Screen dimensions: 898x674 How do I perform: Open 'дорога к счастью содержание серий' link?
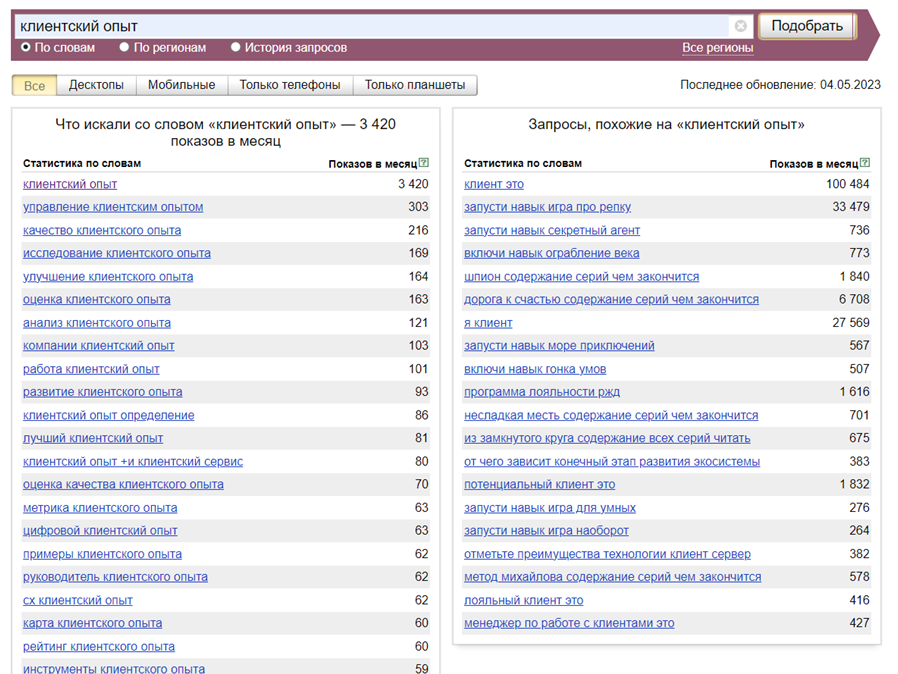pyautogui.click(x=611, y=299)
